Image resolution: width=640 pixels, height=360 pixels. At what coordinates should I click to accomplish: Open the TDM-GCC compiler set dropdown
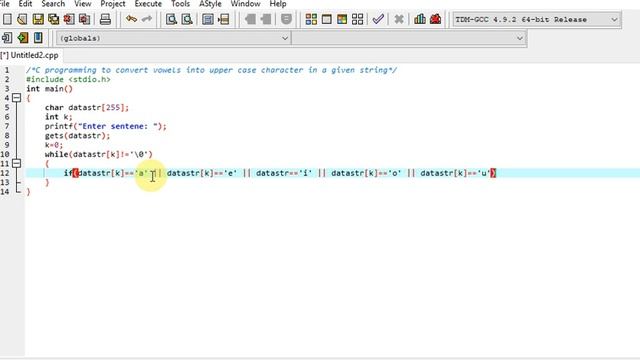pos(536,20)
